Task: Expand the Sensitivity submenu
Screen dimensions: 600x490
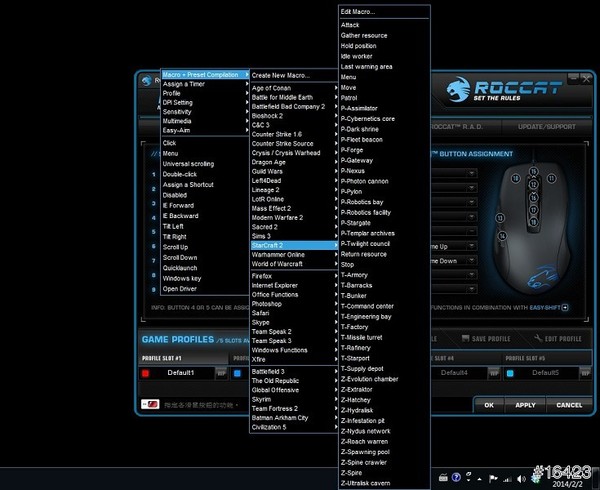Action: 205,112
